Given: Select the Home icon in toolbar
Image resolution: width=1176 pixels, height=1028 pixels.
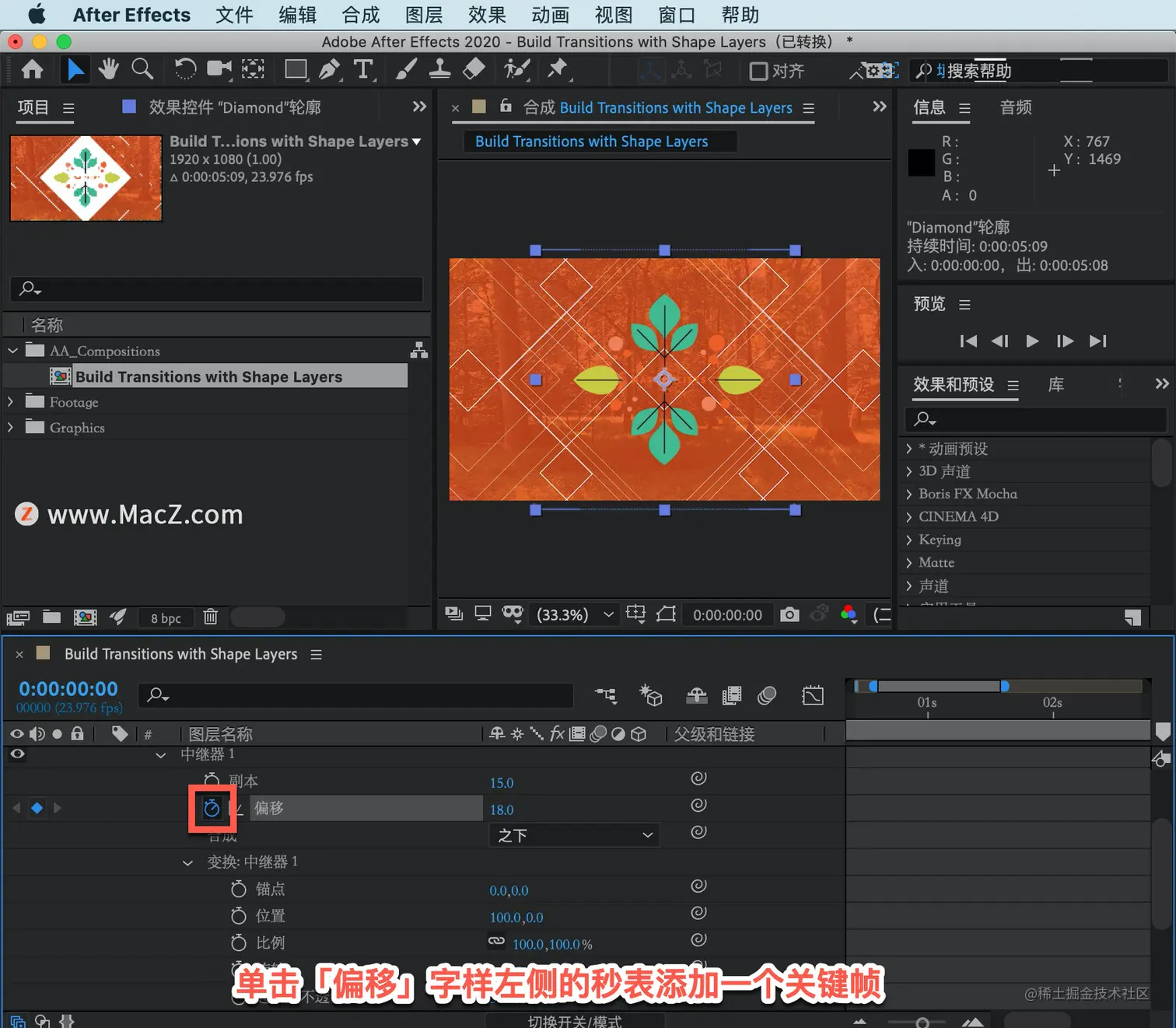Looking at the screenshot, I should coord(32,70).
